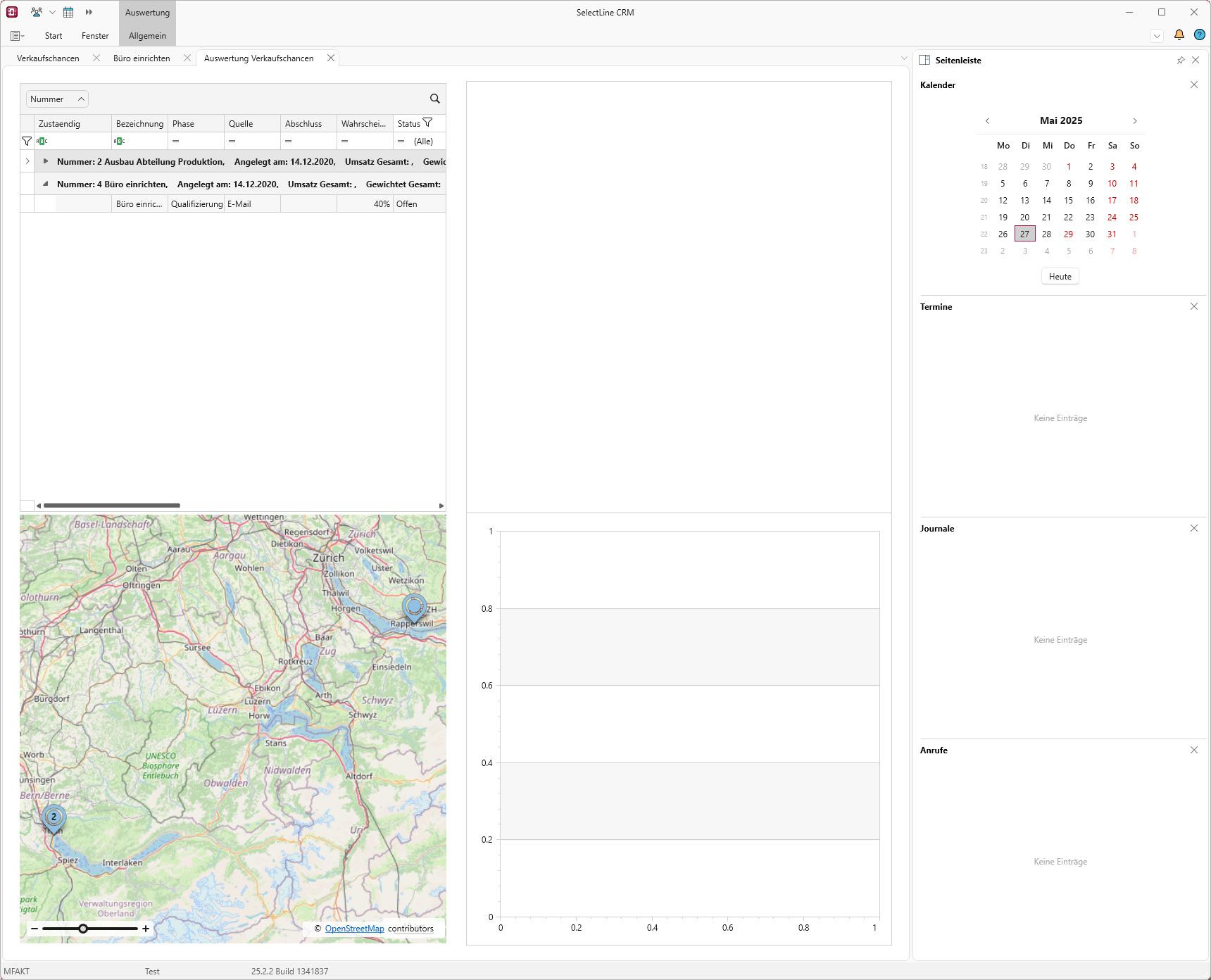Close the Verkaufschancen tab
Screen dimensions: 1211x980
96,58
